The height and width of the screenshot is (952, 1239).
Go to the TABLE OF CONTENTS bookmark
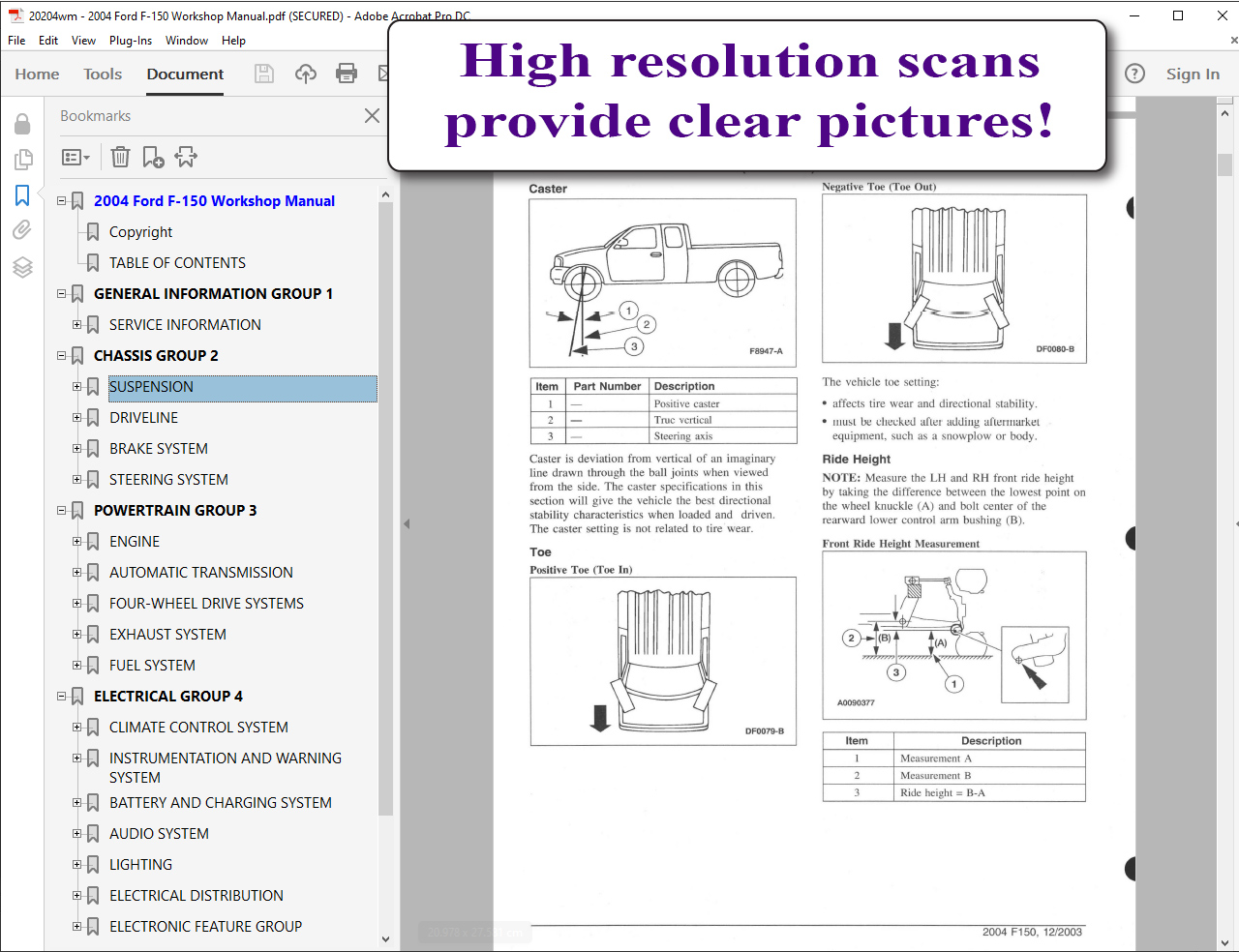tap(177, 263)
